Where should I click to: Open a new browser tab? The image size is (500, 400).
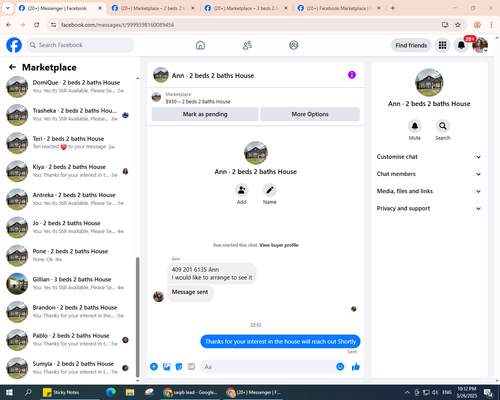click(393, 8)
